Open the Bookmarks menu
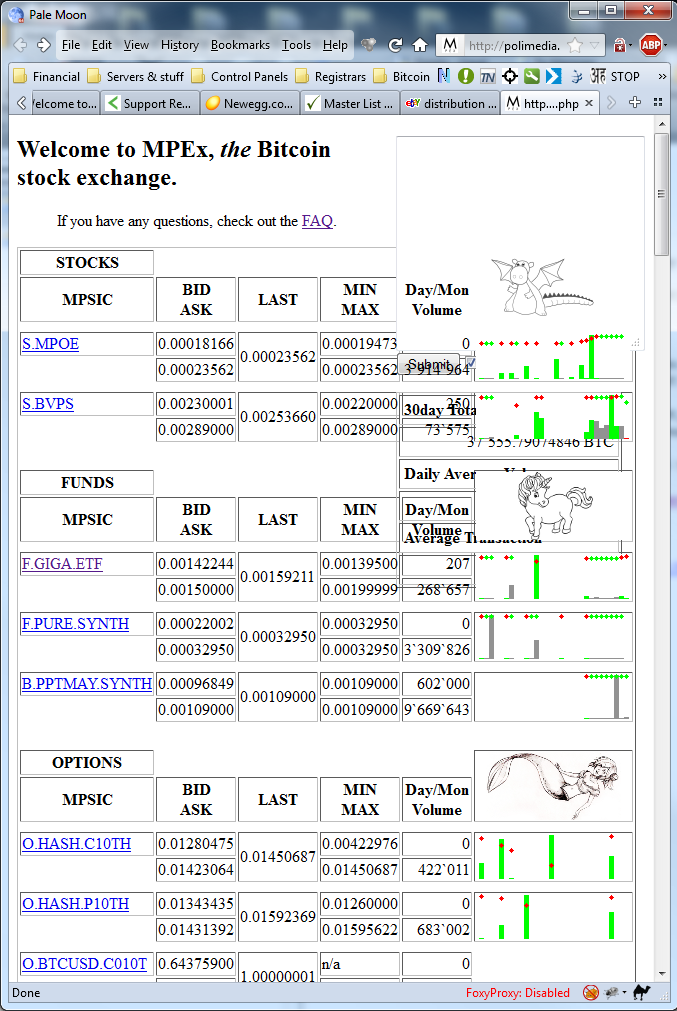677x1011 pixels. (240, 45)
